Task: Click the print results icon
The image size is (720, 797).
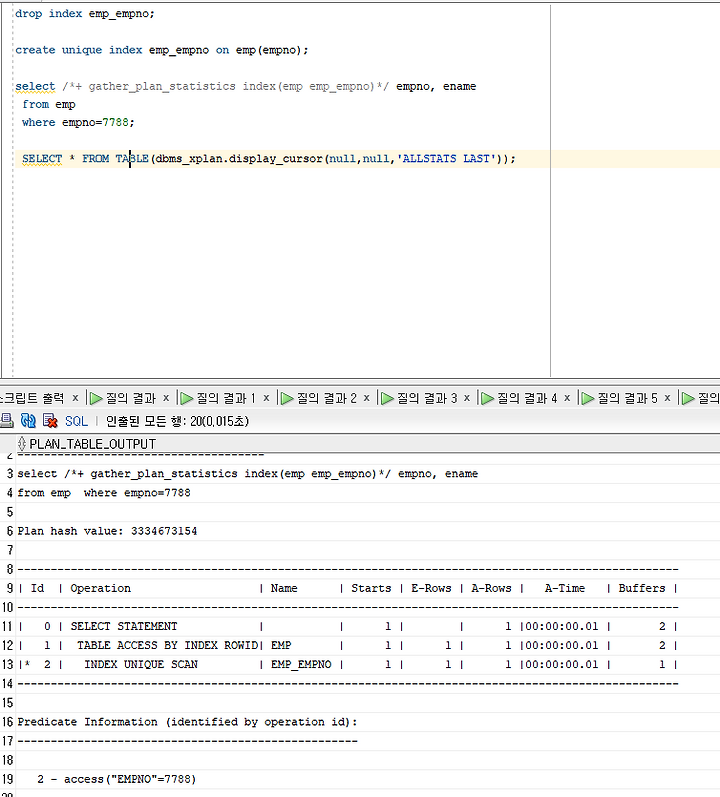Action: [x=6, y=420]
